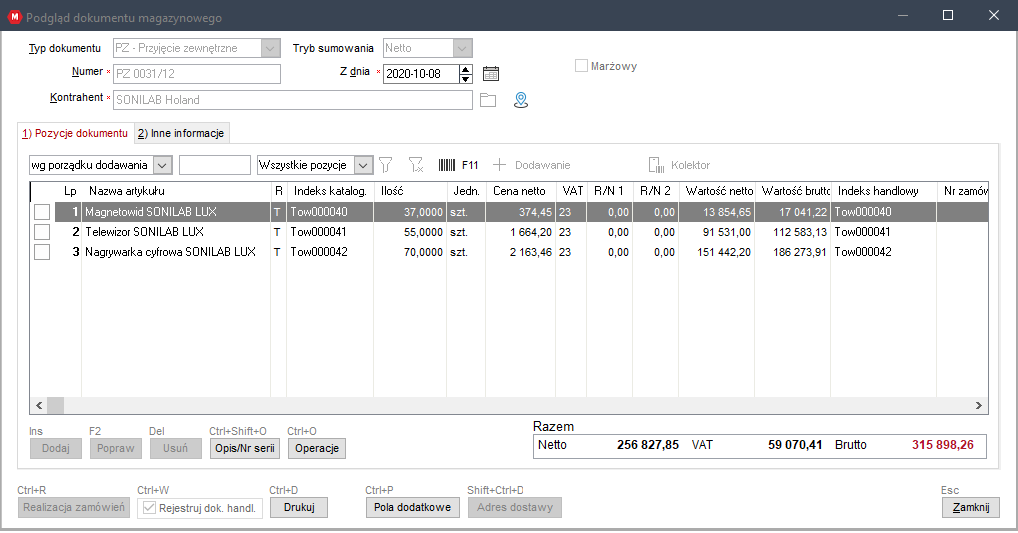The width and height of the screenshot is (1018, 533).
Task: Open the calendar date picker icon
Action: (x=491, y=74)
